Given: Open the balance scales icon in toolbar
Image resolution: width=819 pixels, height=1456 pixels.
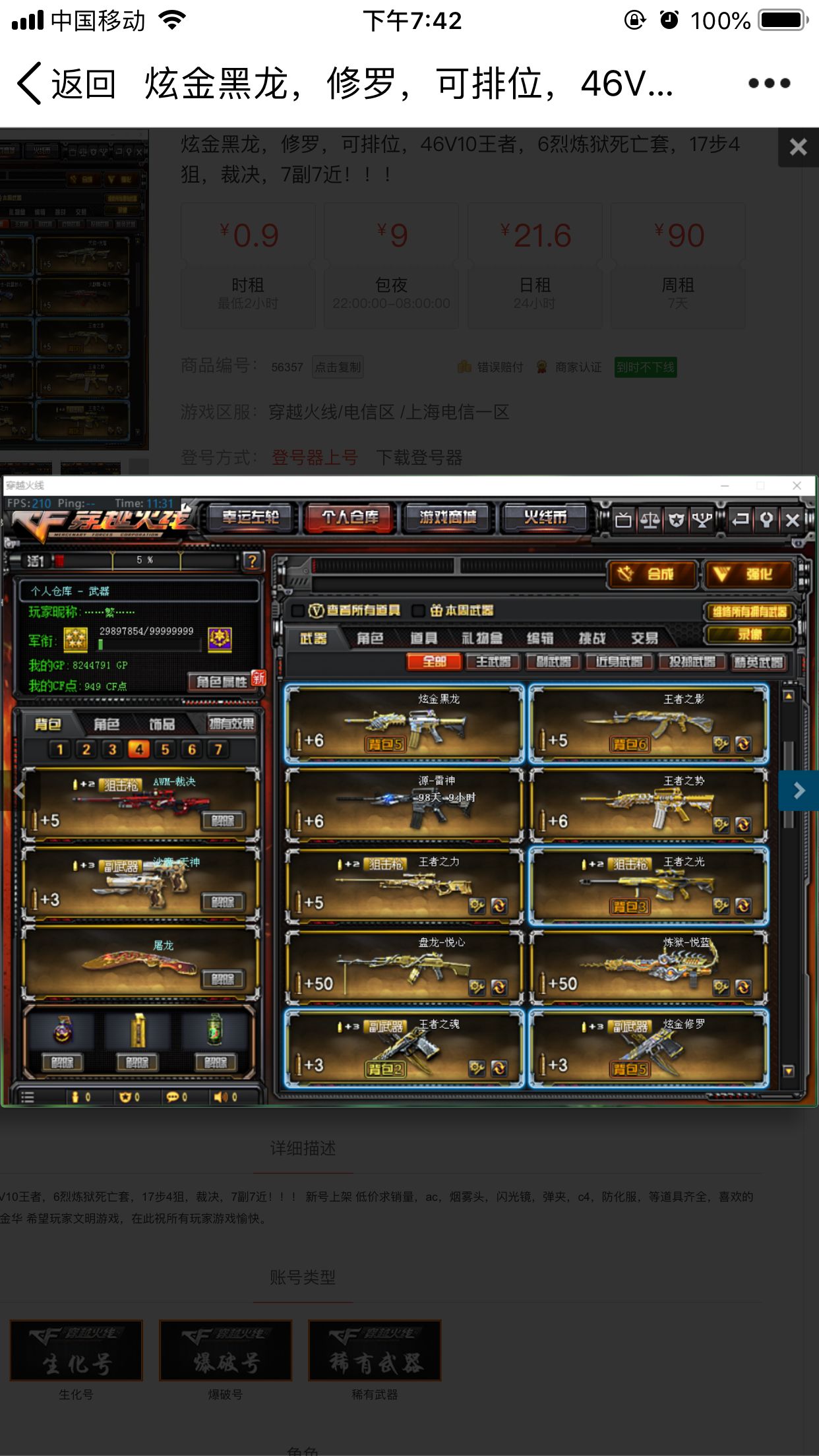Looking at the screenshot, I should (x=650, y=520).
